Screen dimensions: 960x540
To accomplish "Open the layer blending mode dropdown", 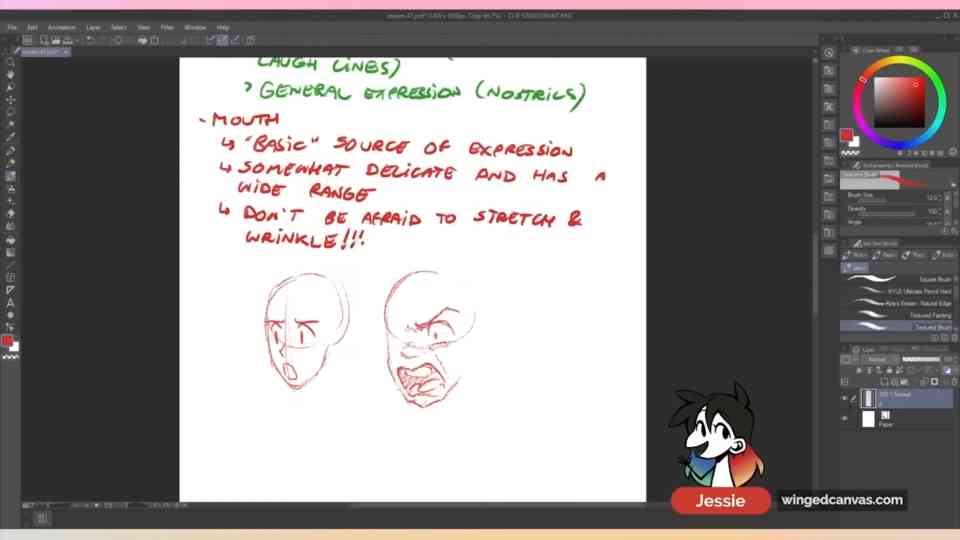I will (x=878, y=359).
